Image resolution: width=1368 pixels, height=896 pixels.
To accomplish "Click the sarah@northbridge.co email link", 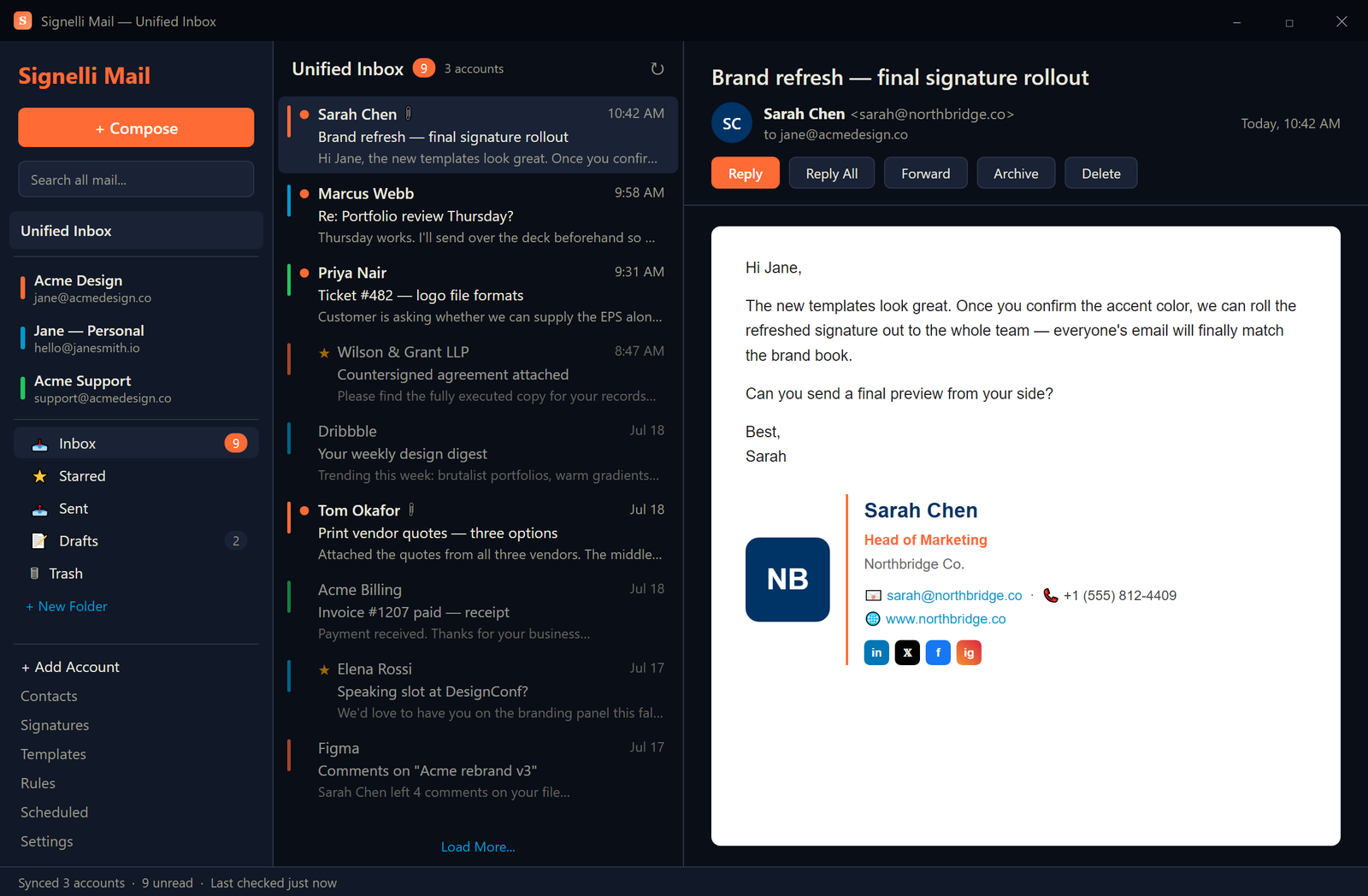I will coord(954,596).
